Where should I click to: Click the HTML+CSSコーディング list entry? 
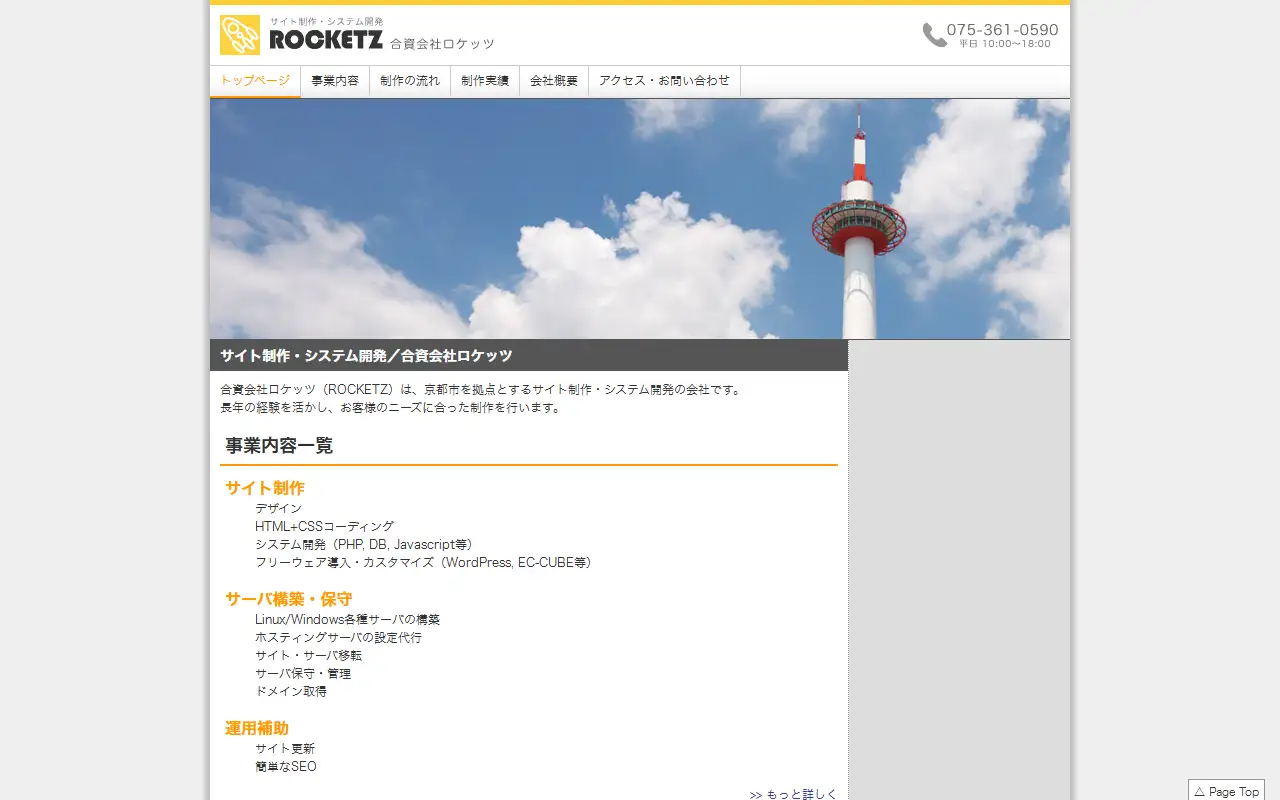(325, 526)
